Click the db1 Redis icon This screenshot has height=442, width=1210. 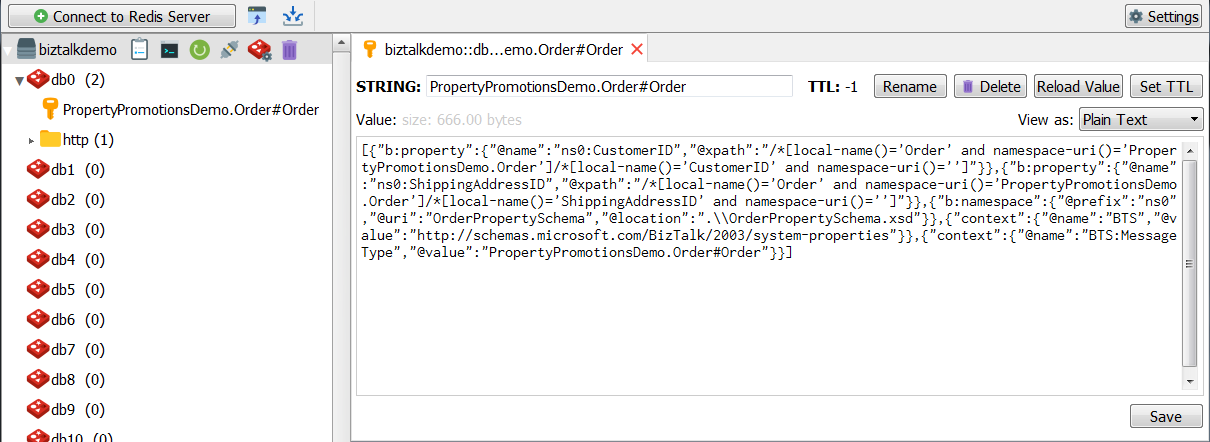click(x=38, y=169)
